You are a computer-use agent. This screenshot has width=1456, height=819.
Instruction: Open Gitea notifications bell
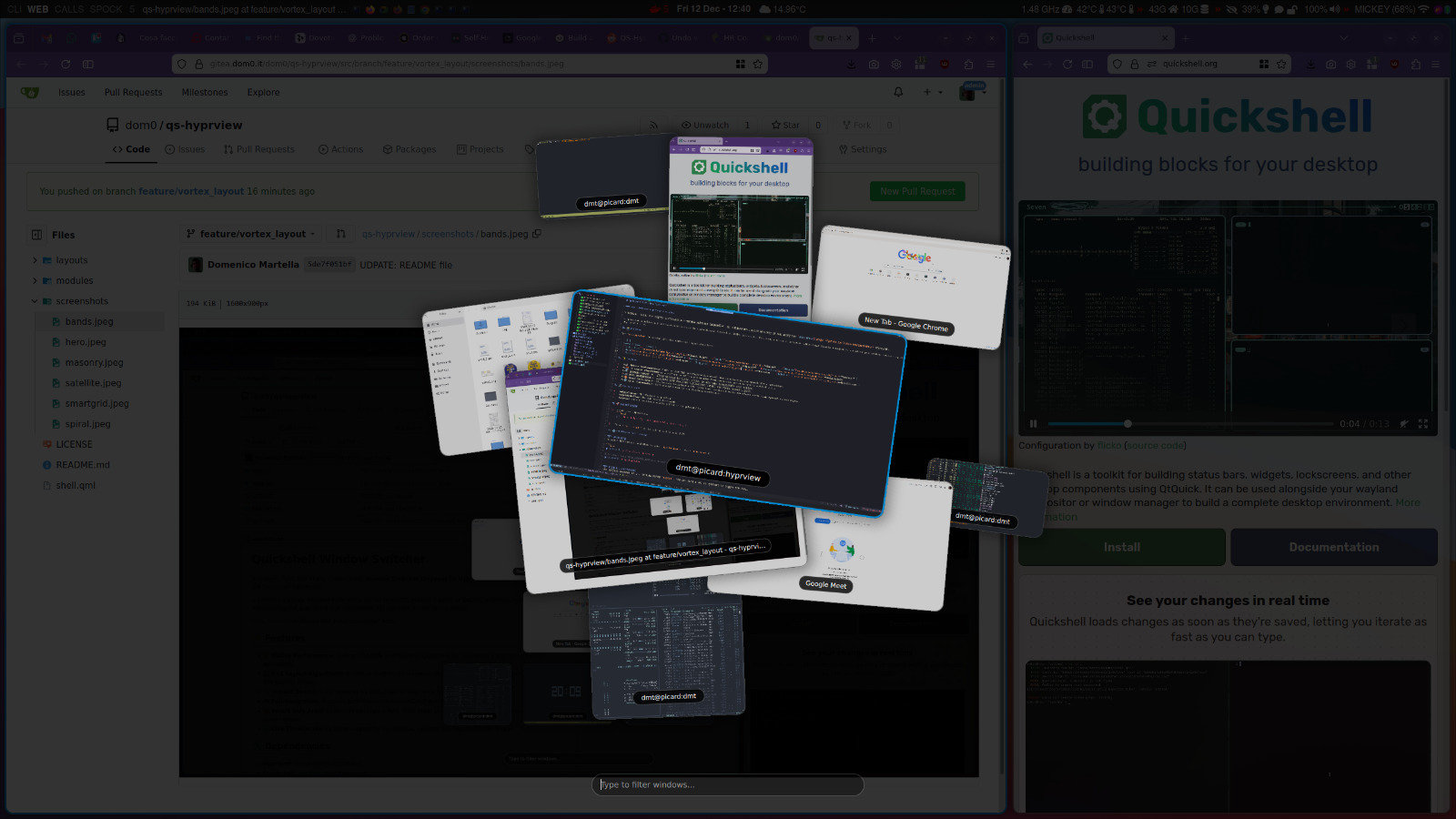point(898,92)
